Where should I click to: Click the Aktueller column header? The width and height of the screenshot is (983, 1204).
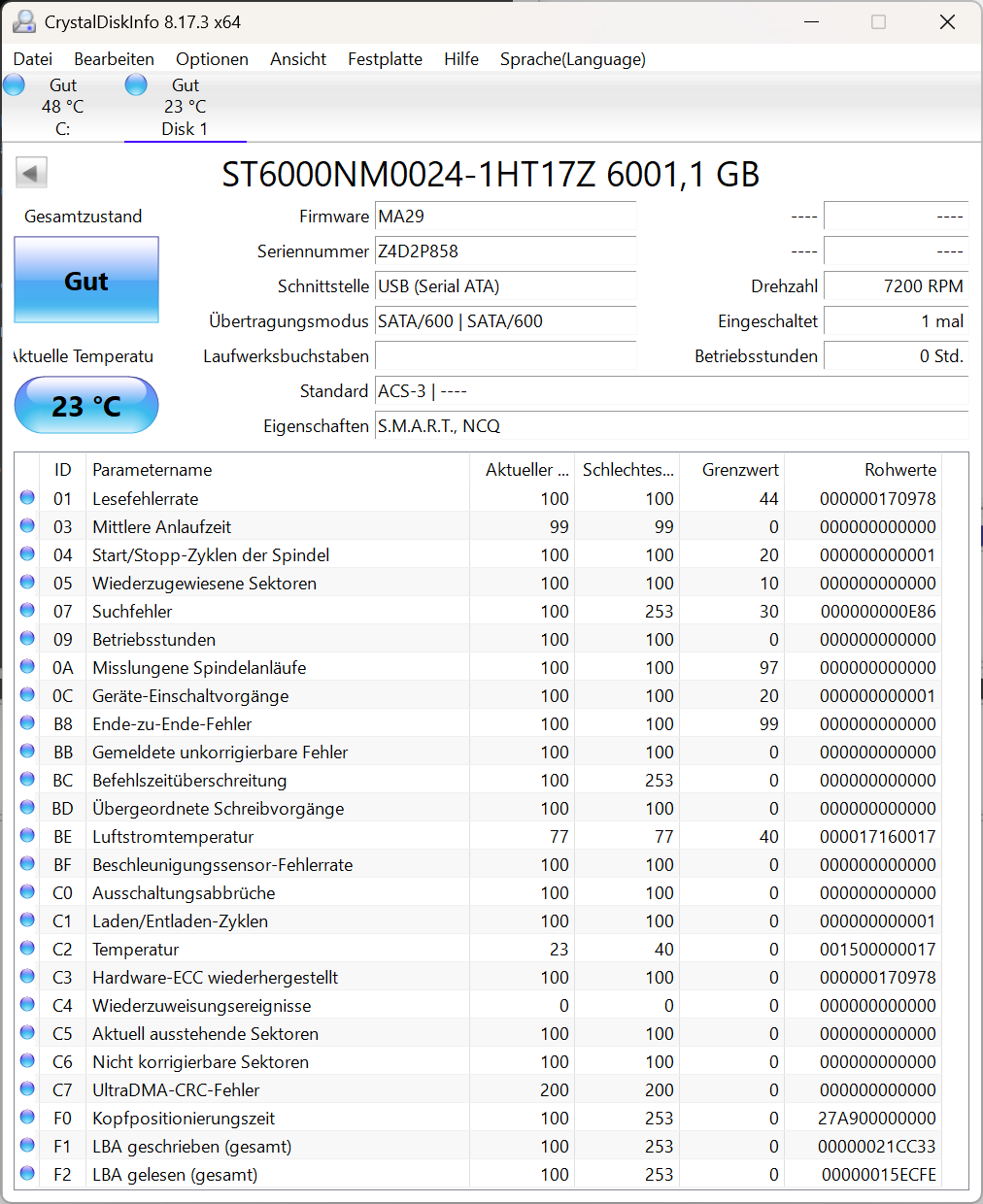tap(523, 470)
